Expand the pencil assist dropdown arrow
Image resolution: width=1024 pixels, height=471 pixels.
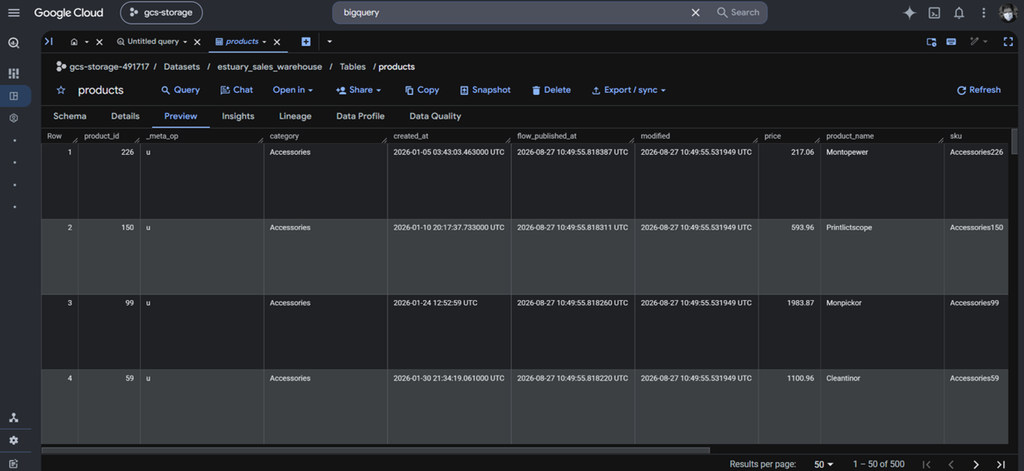pos(985,41)
